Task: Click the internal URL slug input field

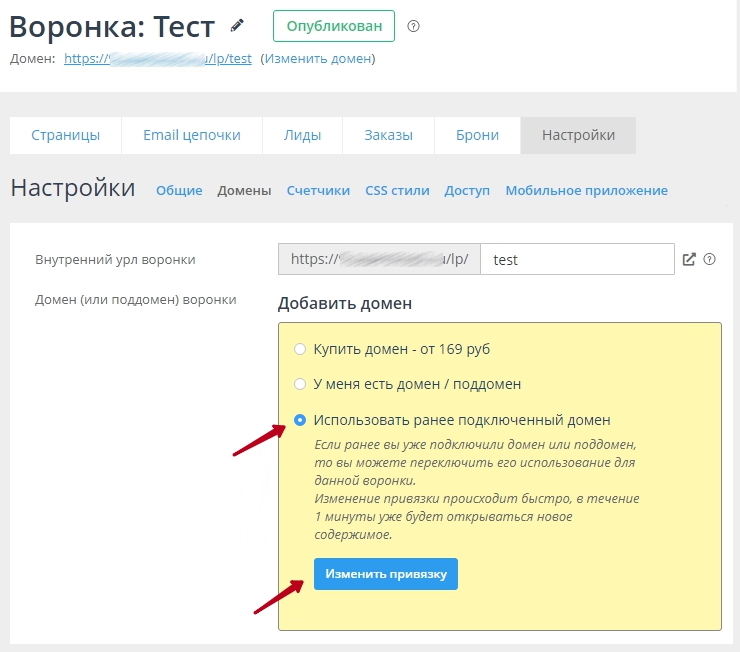Action: [577, 259]
